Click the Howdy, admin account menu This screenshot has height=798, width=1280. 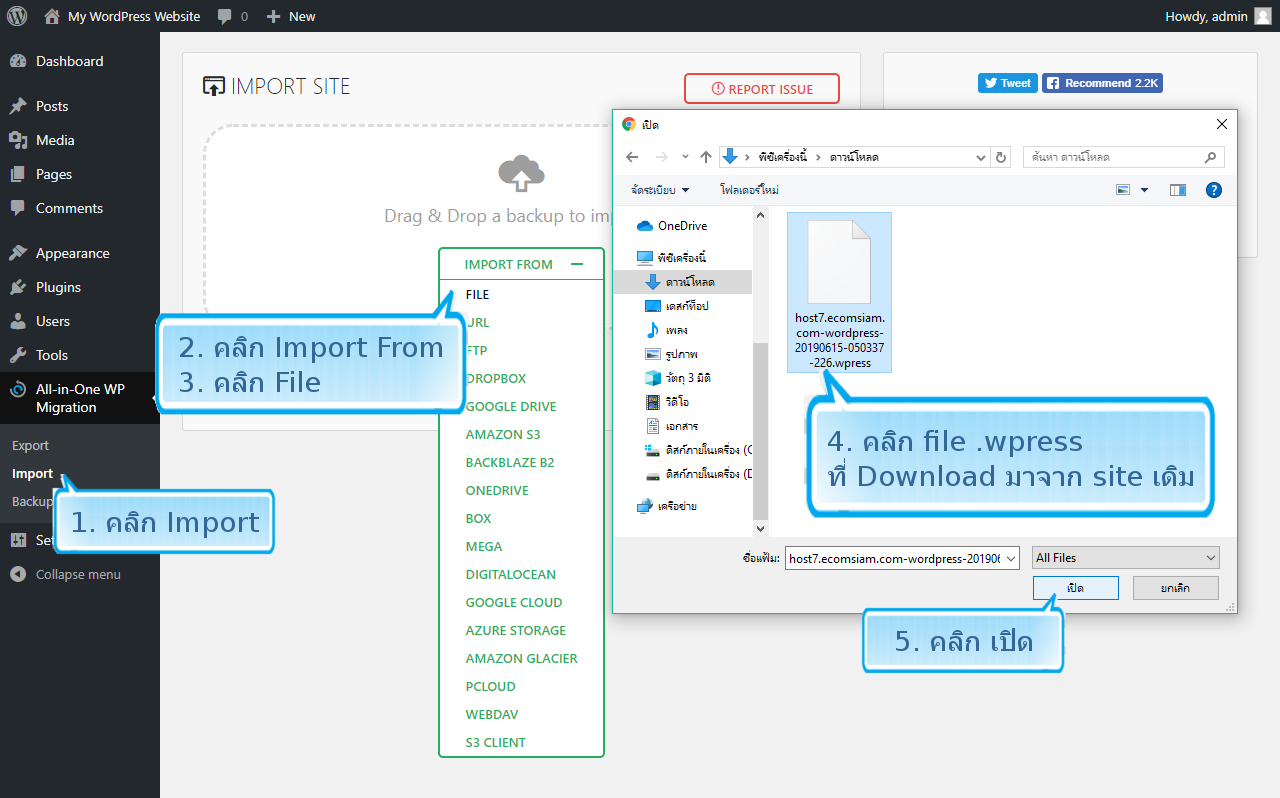coord(1218,16)
